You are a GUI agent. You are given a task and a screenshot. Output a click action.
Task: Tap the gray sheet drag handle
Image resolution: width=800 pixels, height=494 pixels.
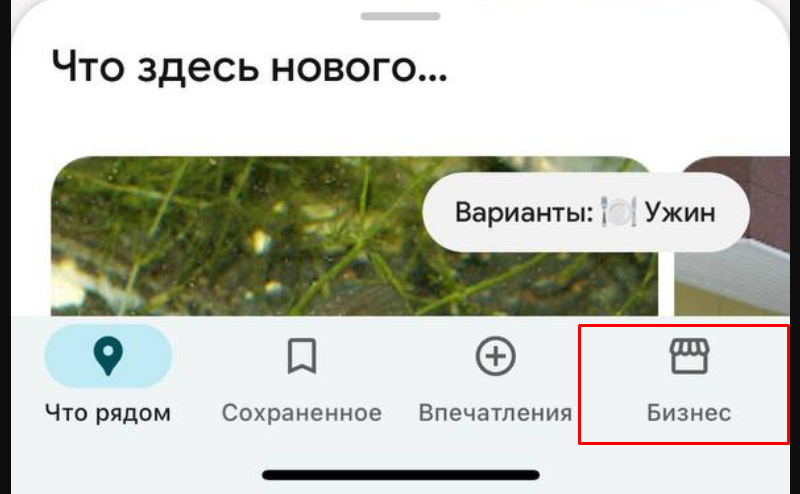401,16
